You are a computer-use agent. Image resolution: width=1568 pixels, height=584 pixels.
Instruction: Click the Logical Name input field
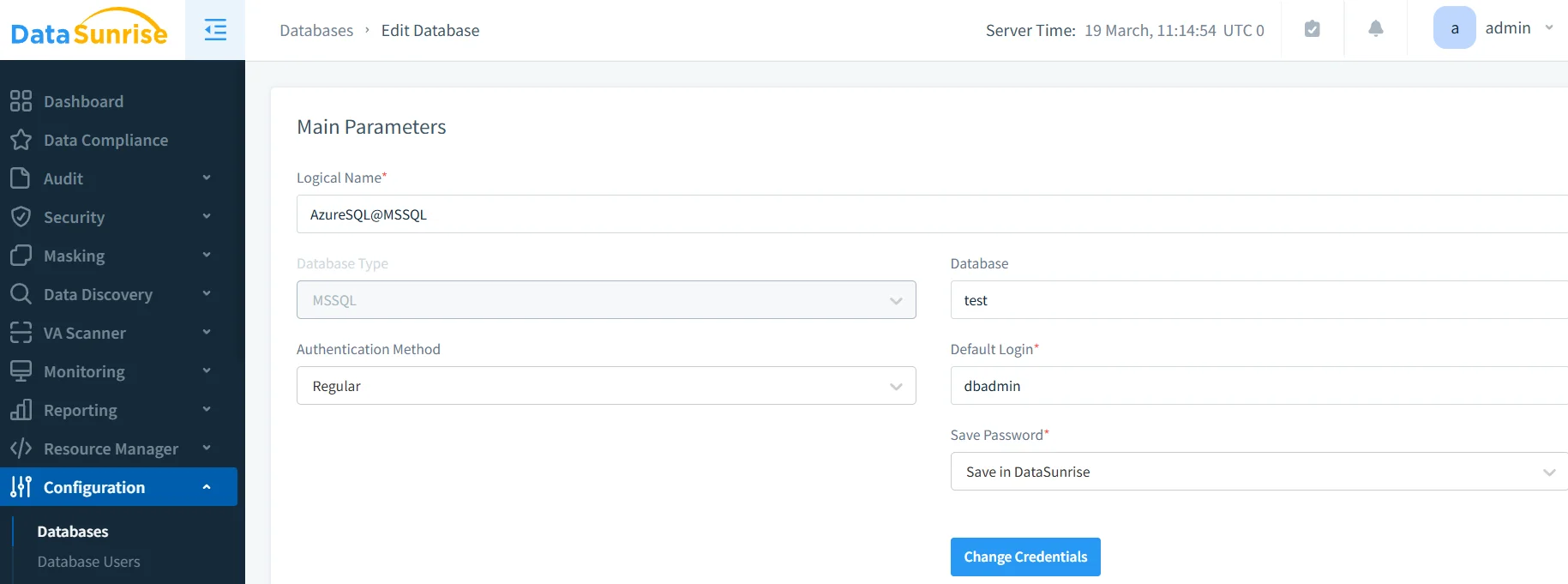(x=600, y=214)
